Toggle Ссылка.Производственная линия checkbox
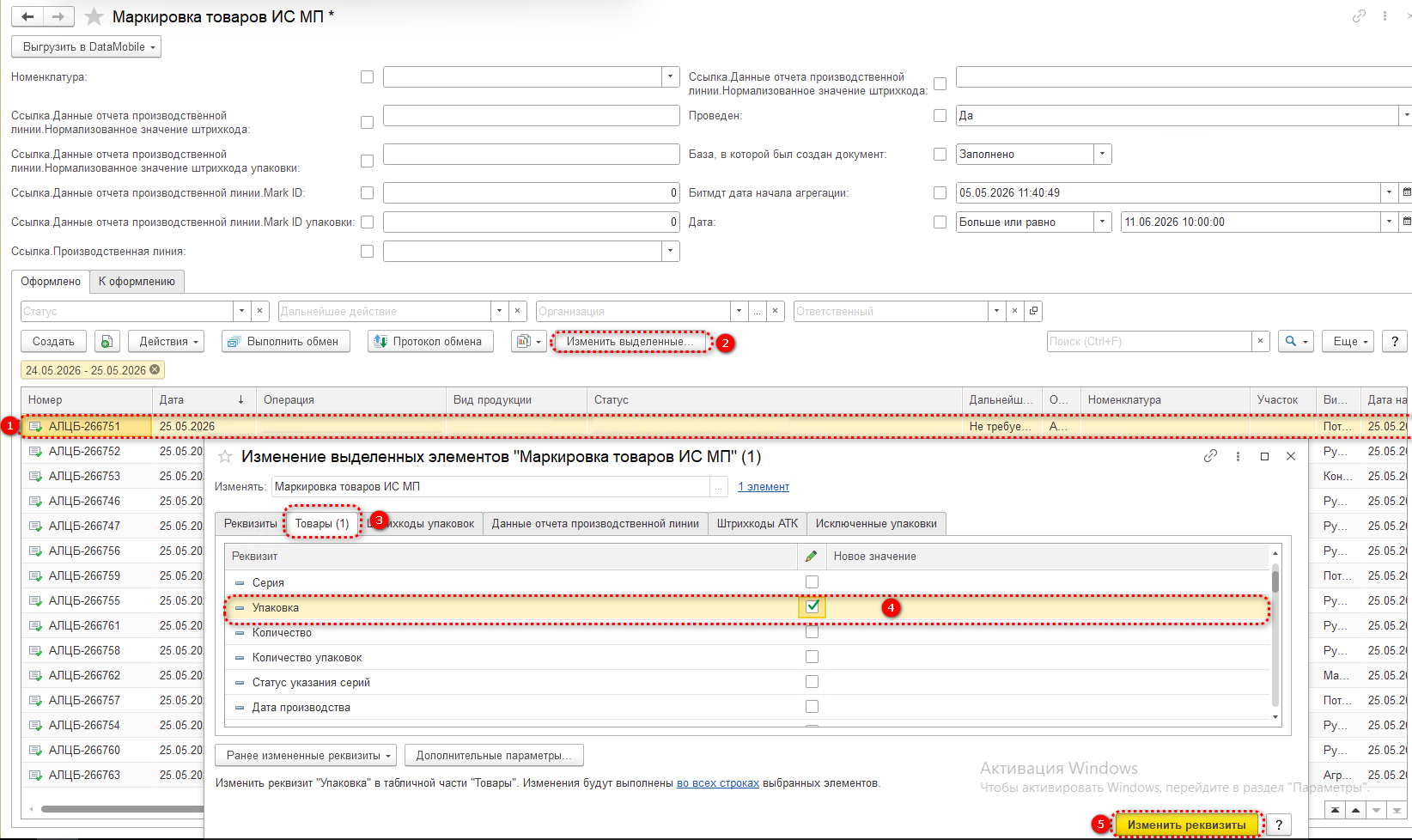Viewport: 1412px width, 840px height. tap(367, 252)
